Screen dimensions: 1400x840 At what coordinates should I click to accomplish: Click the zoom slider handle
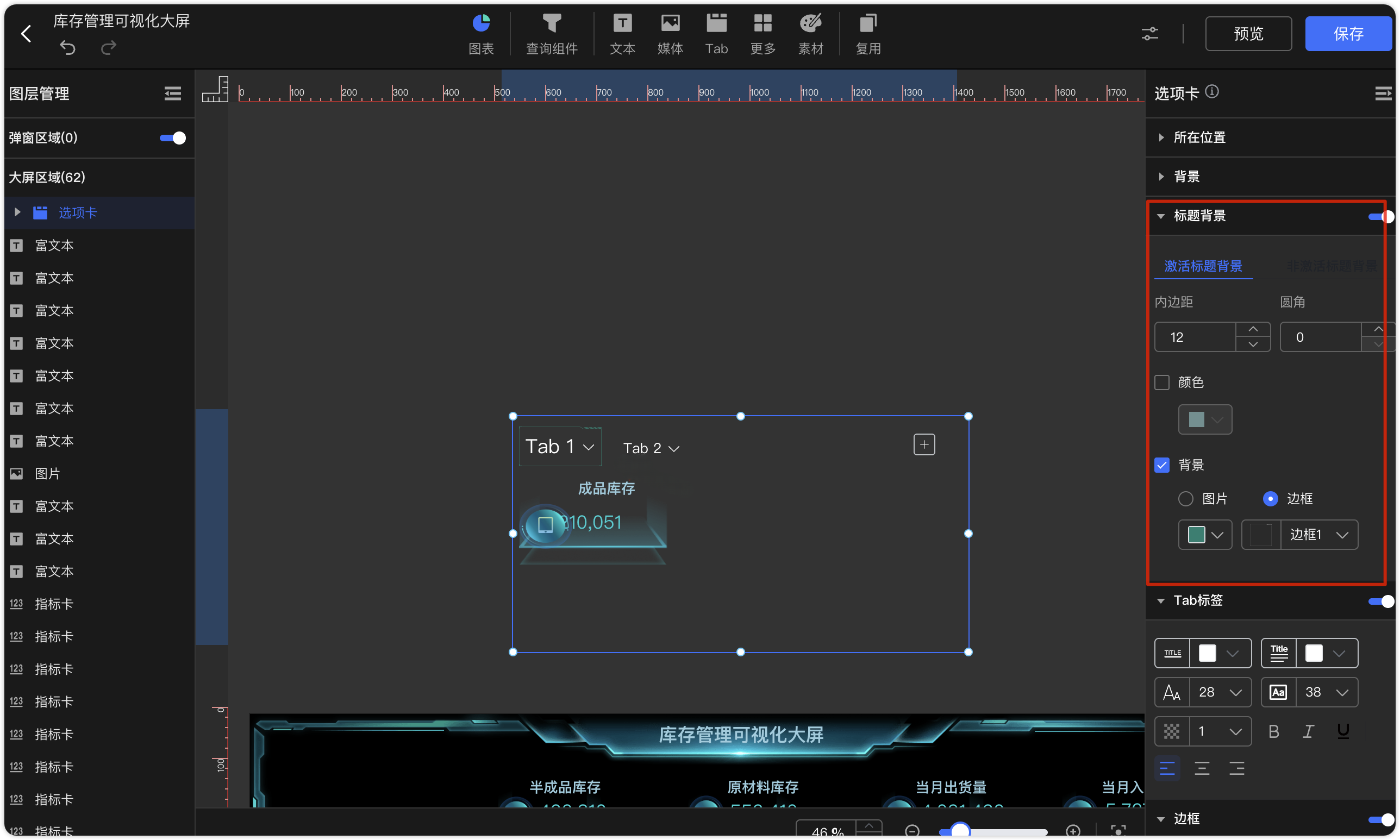[960, 831]
